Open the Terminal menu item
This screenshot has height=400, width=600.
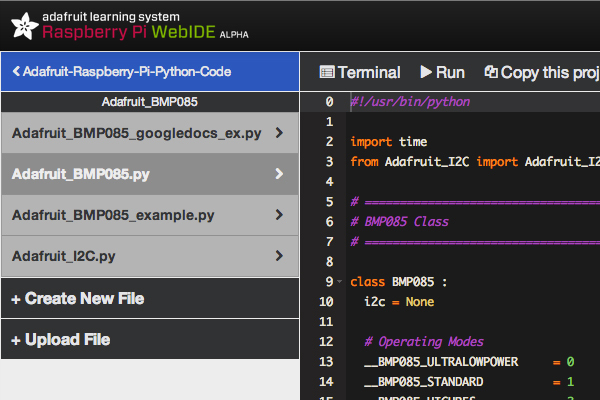[368, 72]
